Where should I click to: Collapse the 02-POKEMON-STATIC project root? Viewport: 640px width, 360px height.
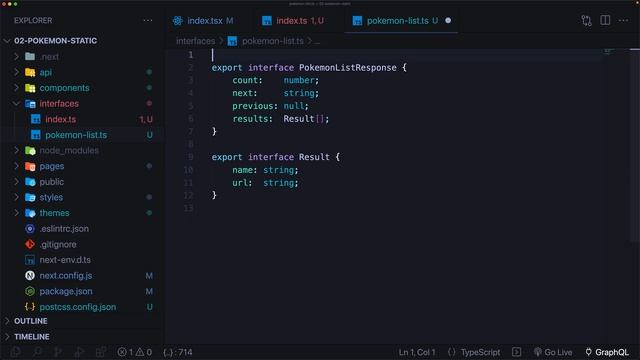(7, 41)
